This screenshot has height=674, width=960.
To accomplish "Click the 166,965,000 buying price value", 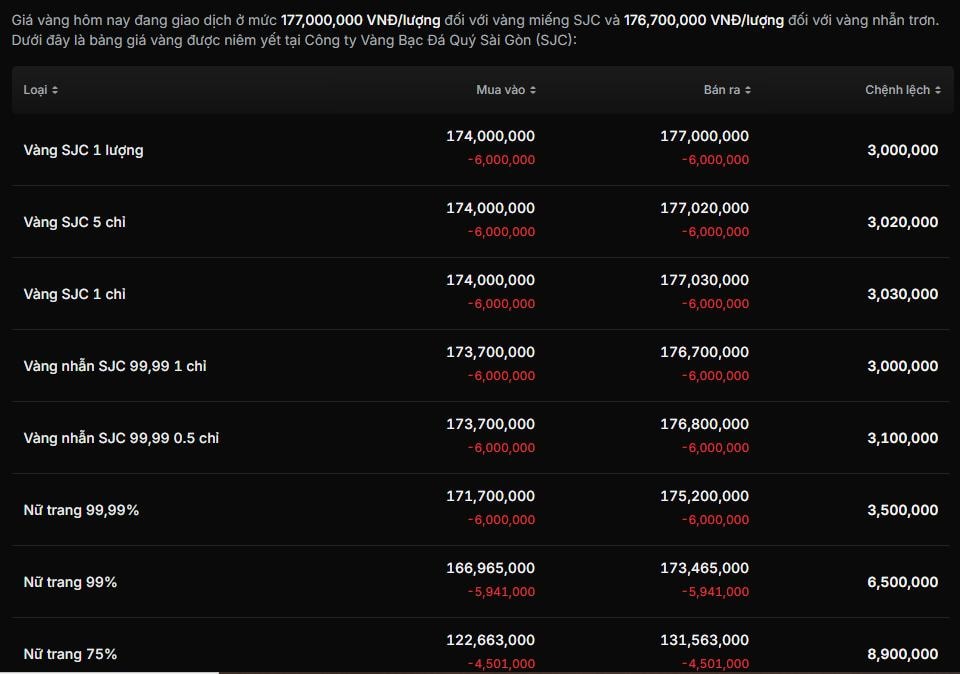I will (x=490, y=568).
